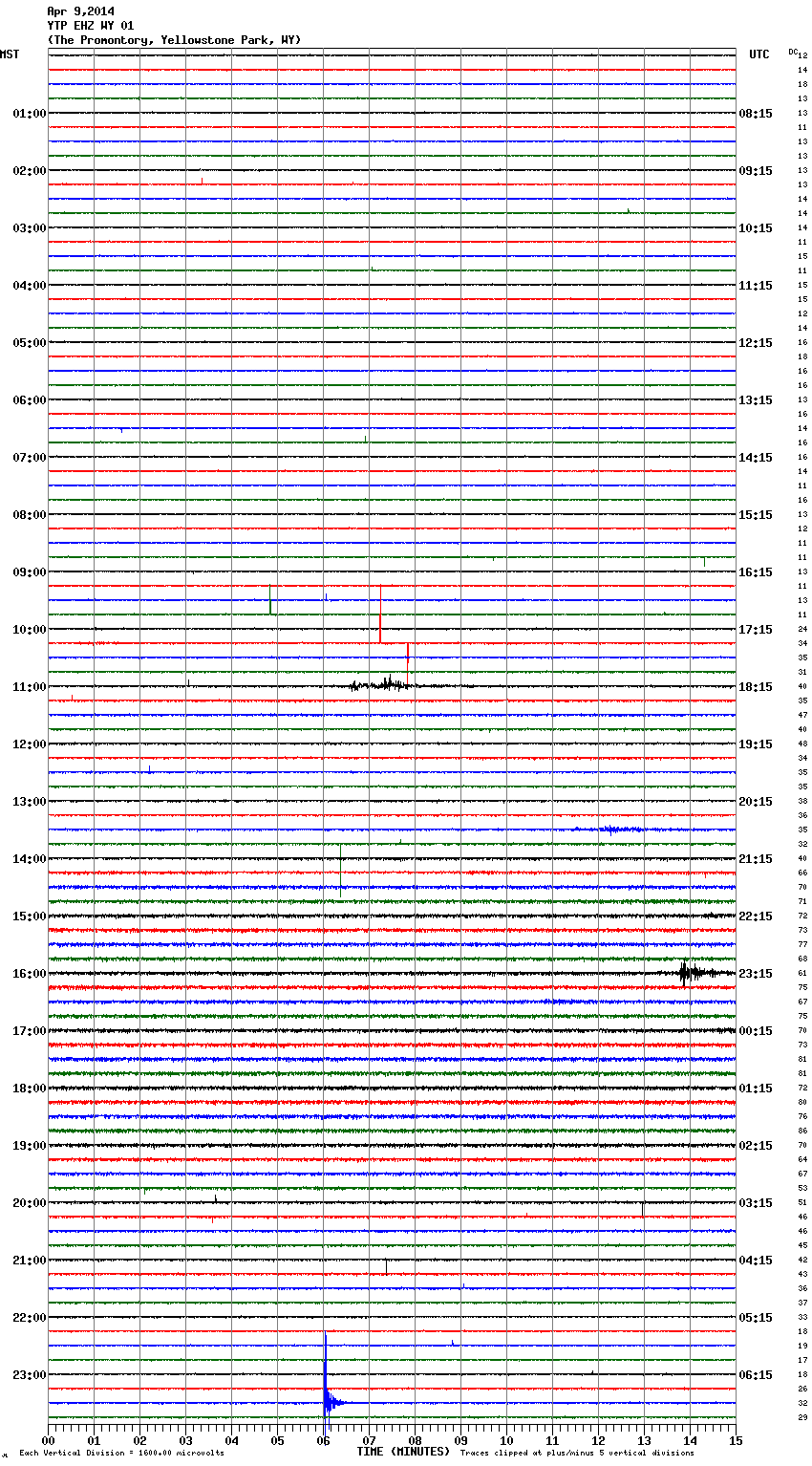
Task: Click the MST timezone label
Action: [x=10, y=55]
